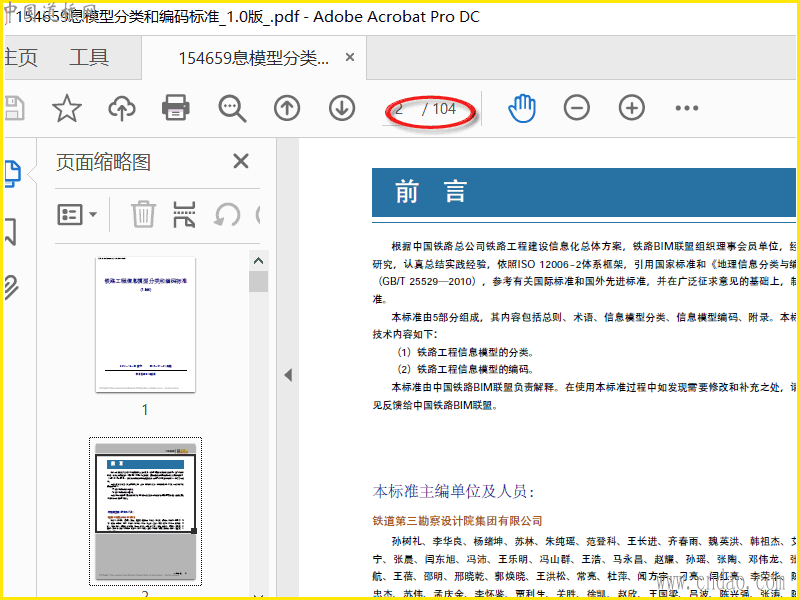Click the line (2) 铁路工程信息模型的编码

coord(465,369)
